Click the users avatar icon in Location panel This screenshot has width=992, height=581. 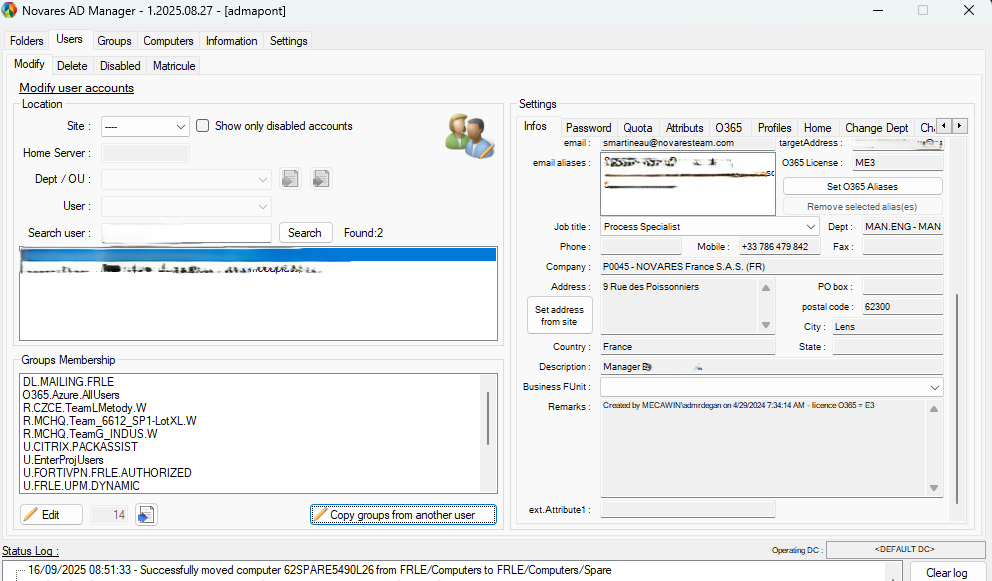(470, 136)
